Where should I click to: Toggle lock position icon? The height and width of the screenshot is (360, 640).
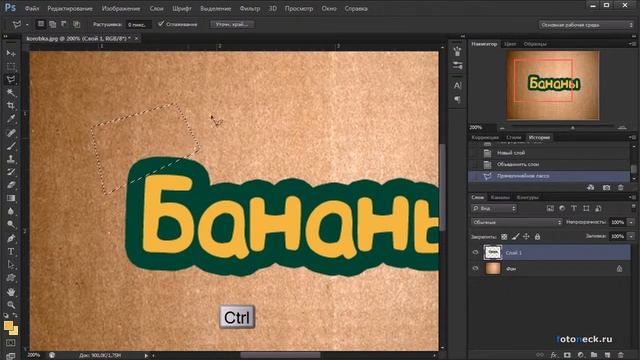pos(526,236)
